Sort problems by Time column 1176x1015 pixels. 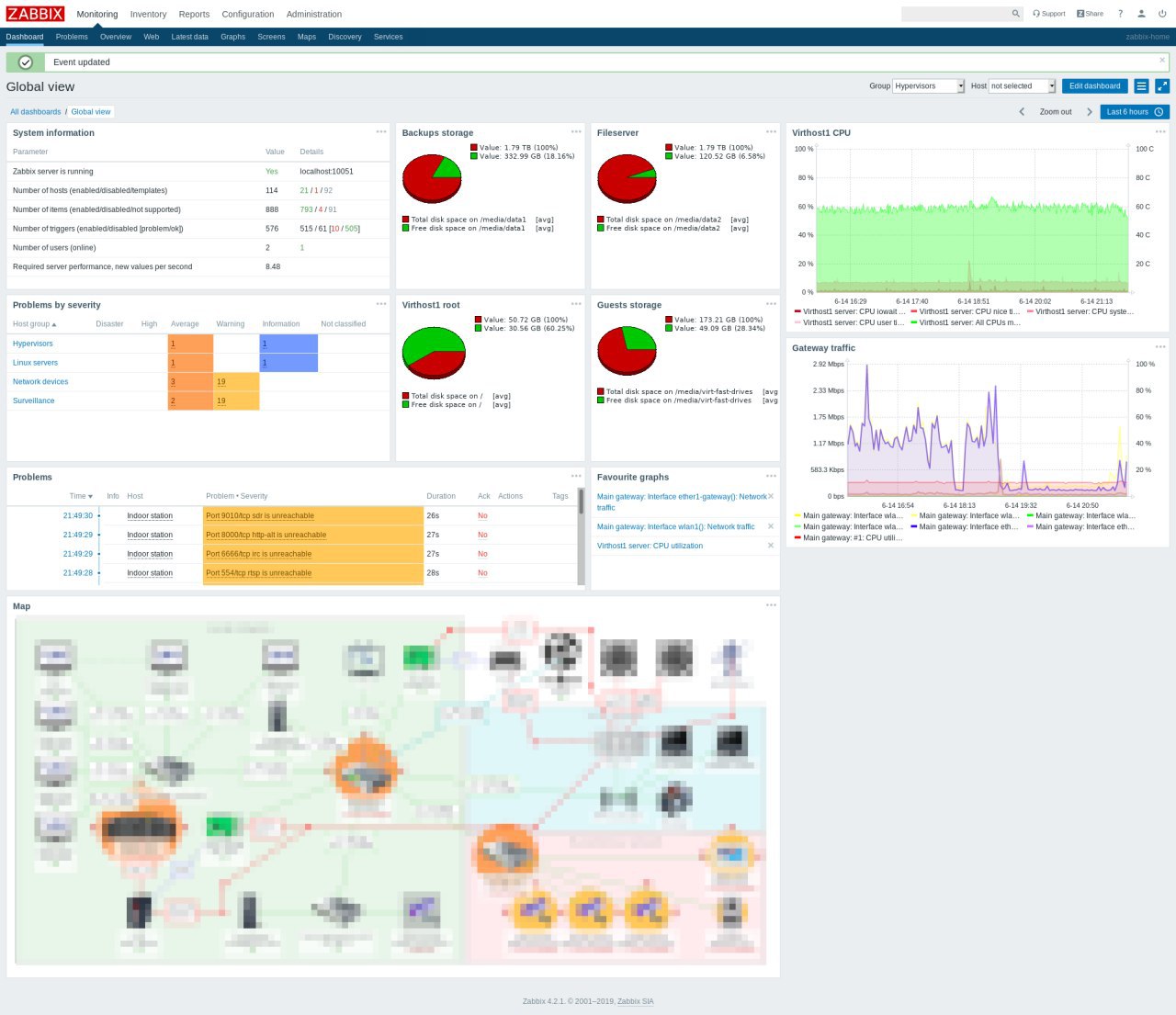click(x=81, y=496)
